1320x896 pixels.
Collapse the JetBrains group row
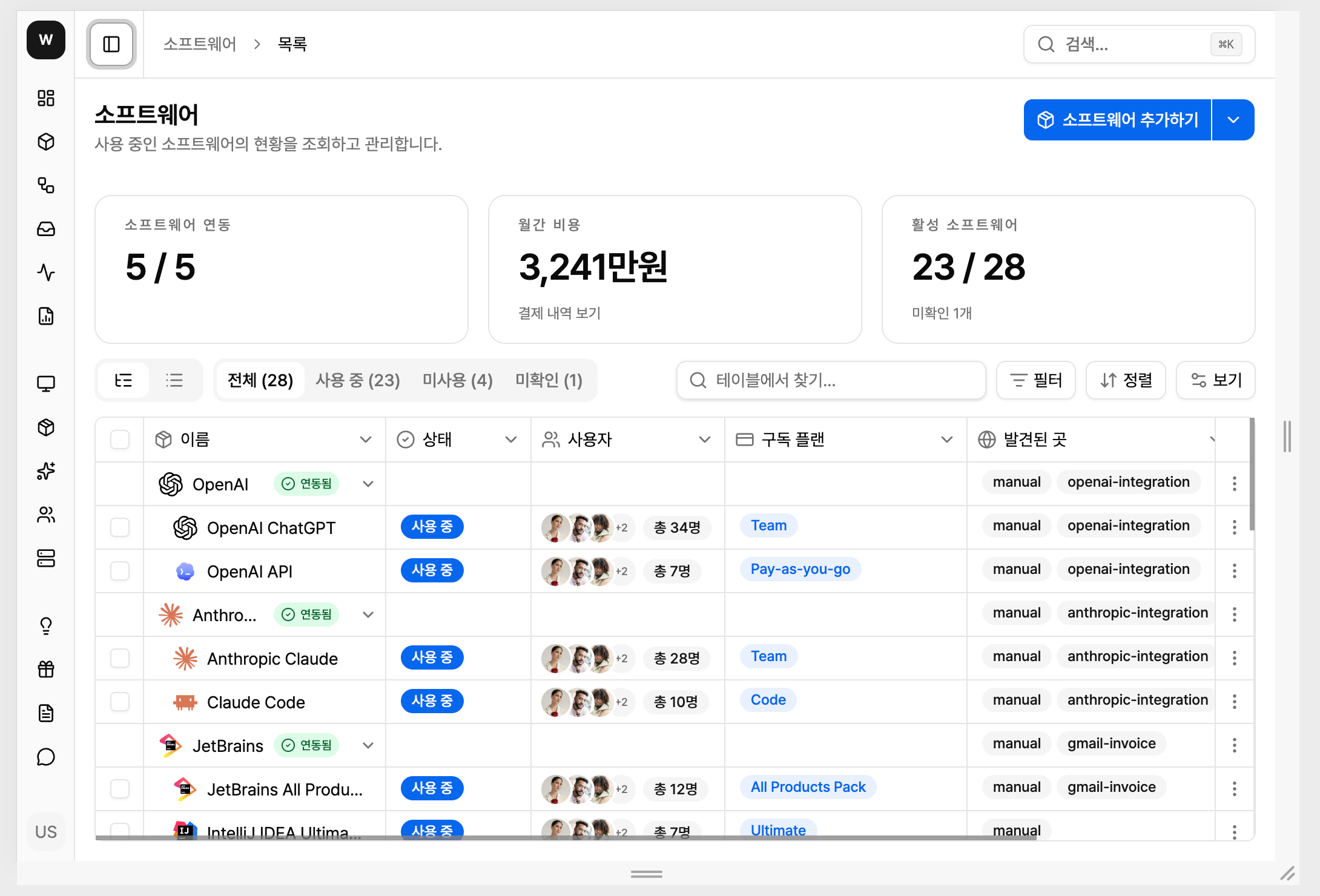click(x=368, y=745)
